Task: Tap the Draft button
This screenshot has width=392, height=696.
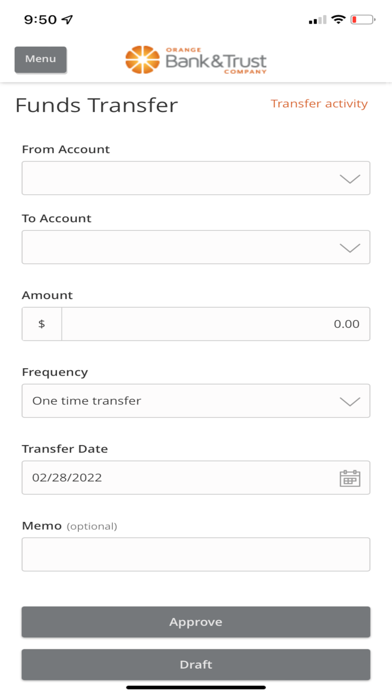Action: coord(196,664)
